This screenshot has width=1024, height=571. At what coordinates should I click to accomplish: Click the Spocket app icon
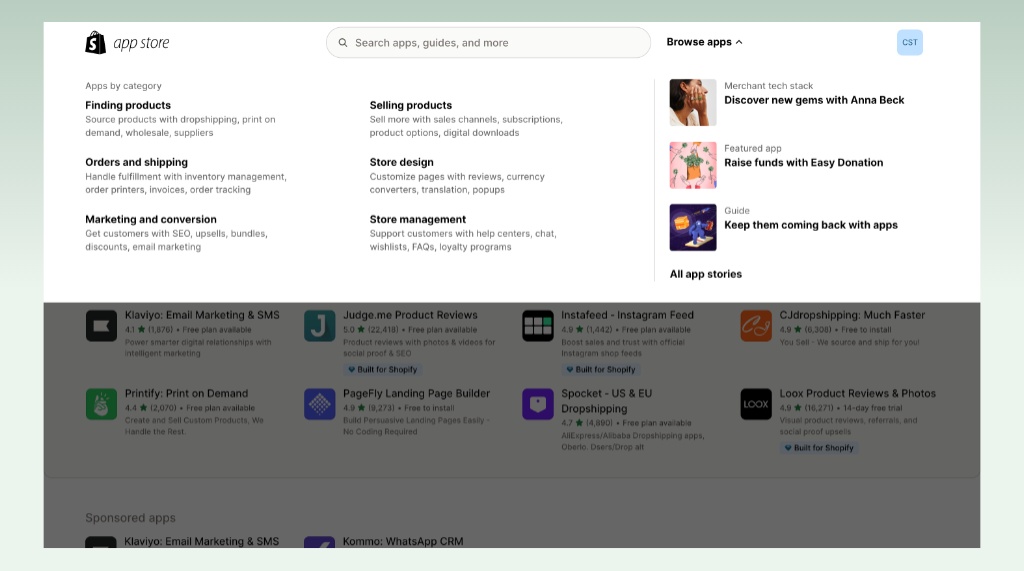coord(537,404)
